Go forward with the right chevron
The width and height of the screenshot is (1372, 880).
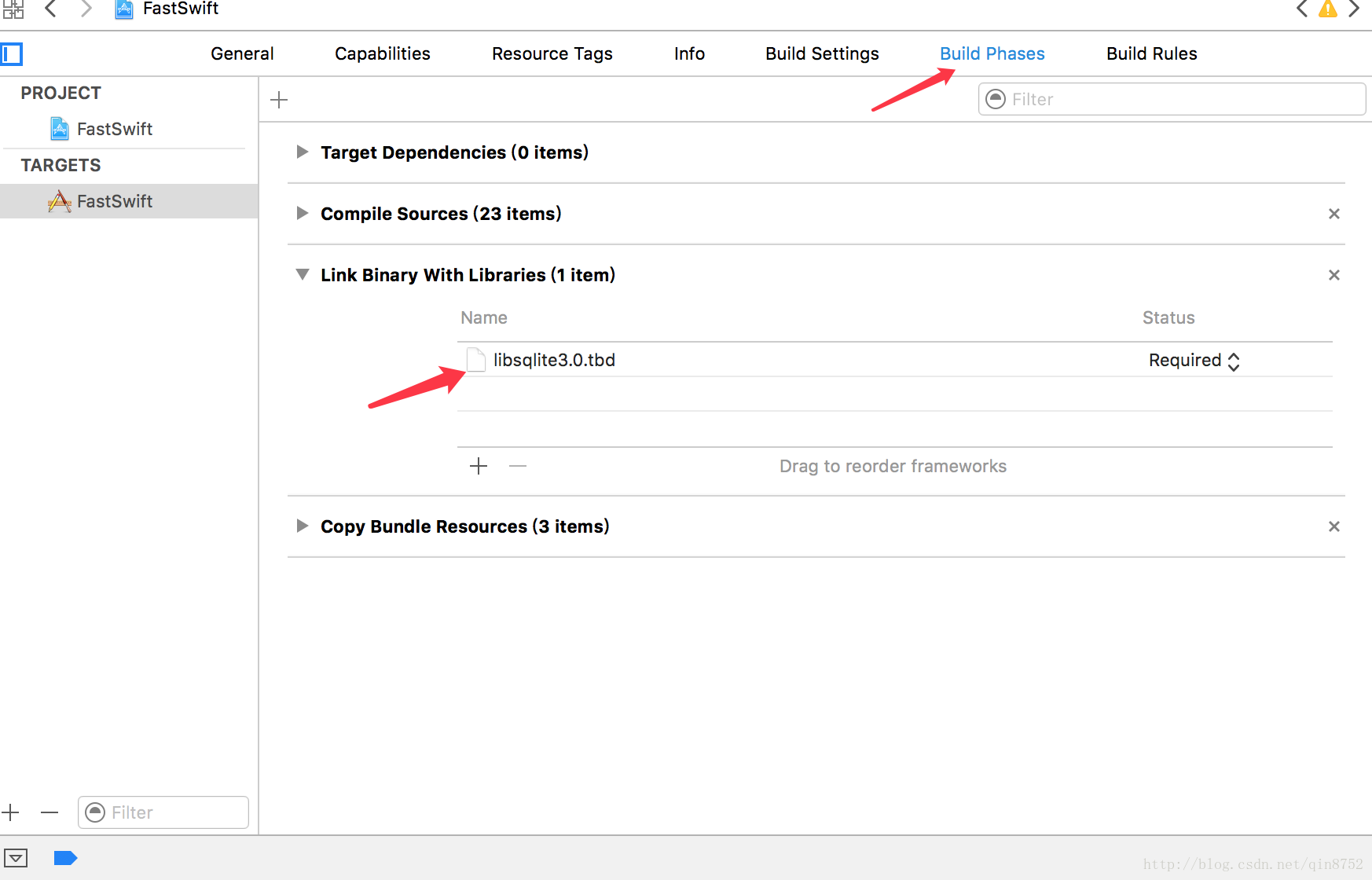click(86, 9)
